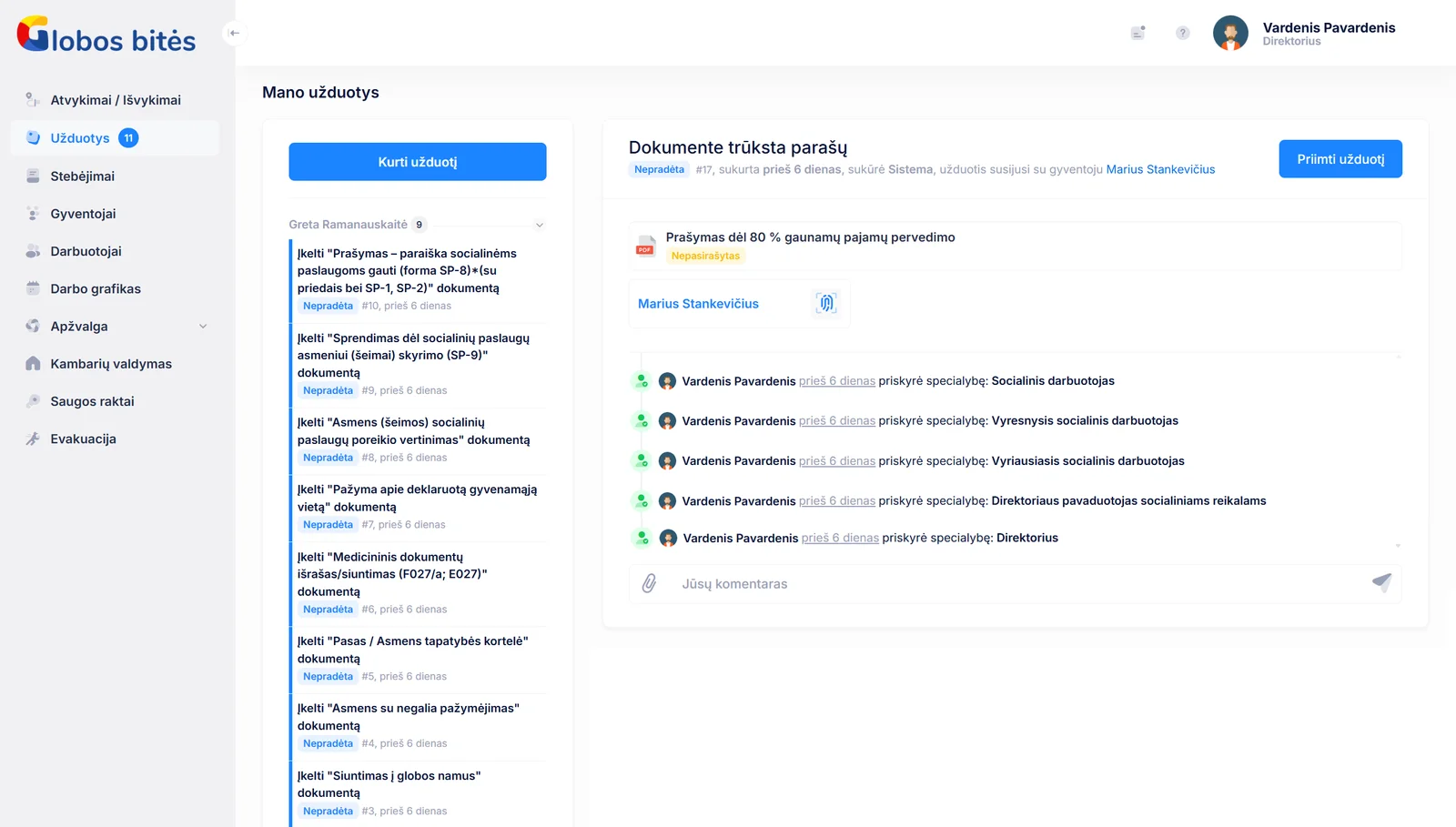The height and width of the screenshot is (827, 1456).
Task: Click the Greta Ramanauskaitė count badge 9
Action: (419, 225)
